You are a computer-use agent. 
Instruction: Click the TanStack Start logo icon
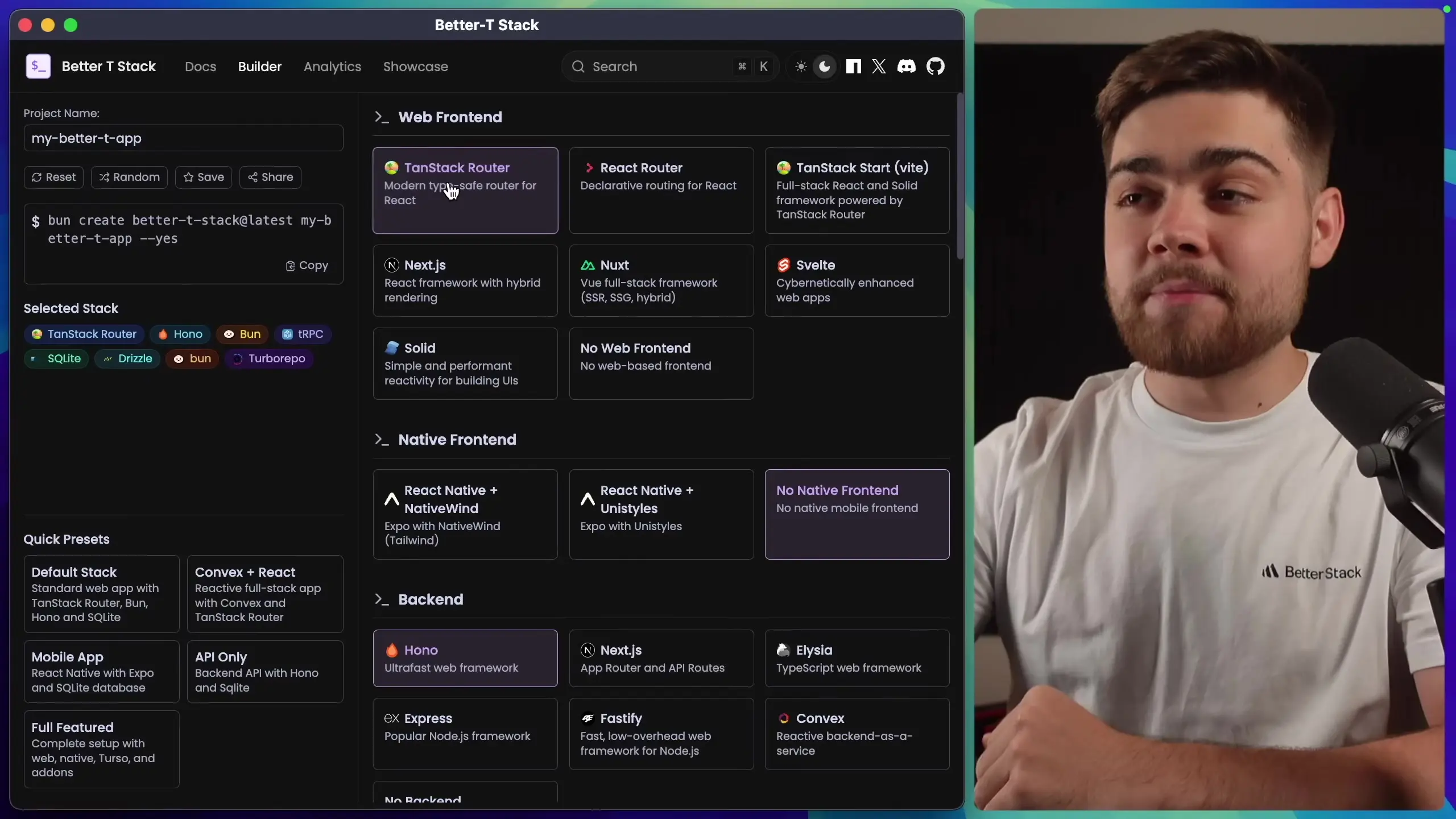(784, 168)
